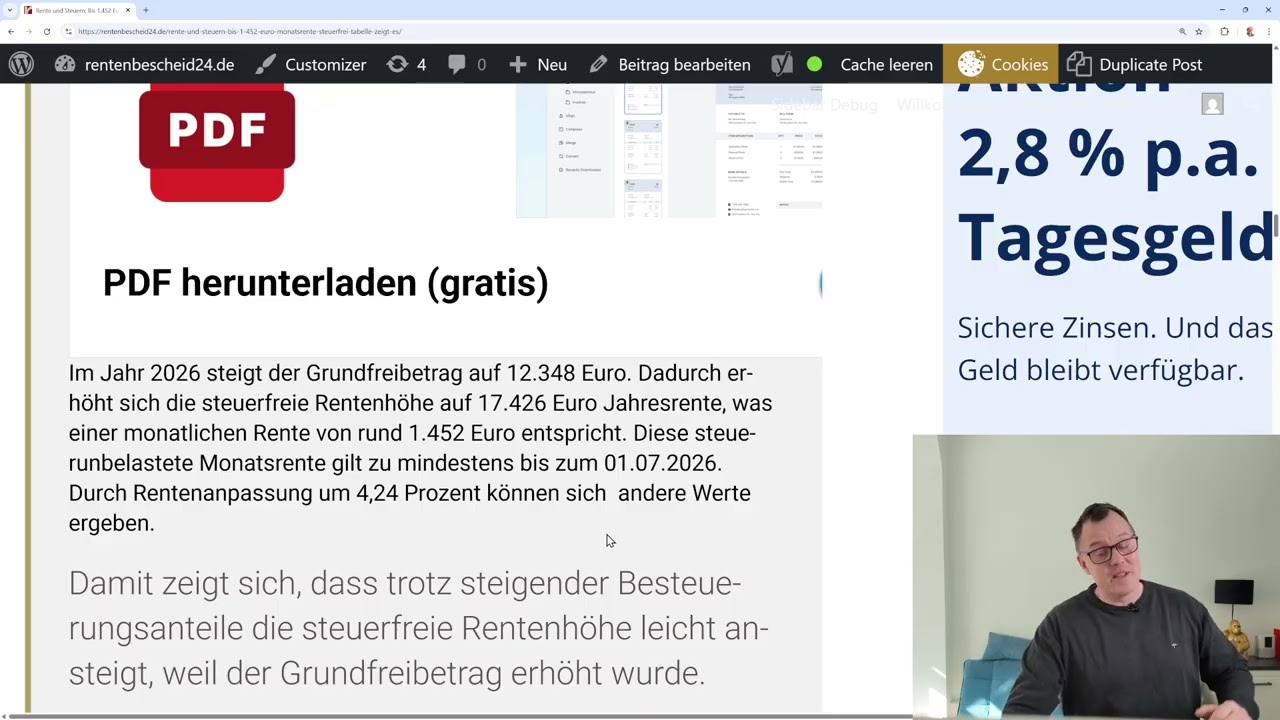This screenshot has height=720, width=1280.
Task: Open the PDF preview thumbnail image
Action: tap(669, 150)
